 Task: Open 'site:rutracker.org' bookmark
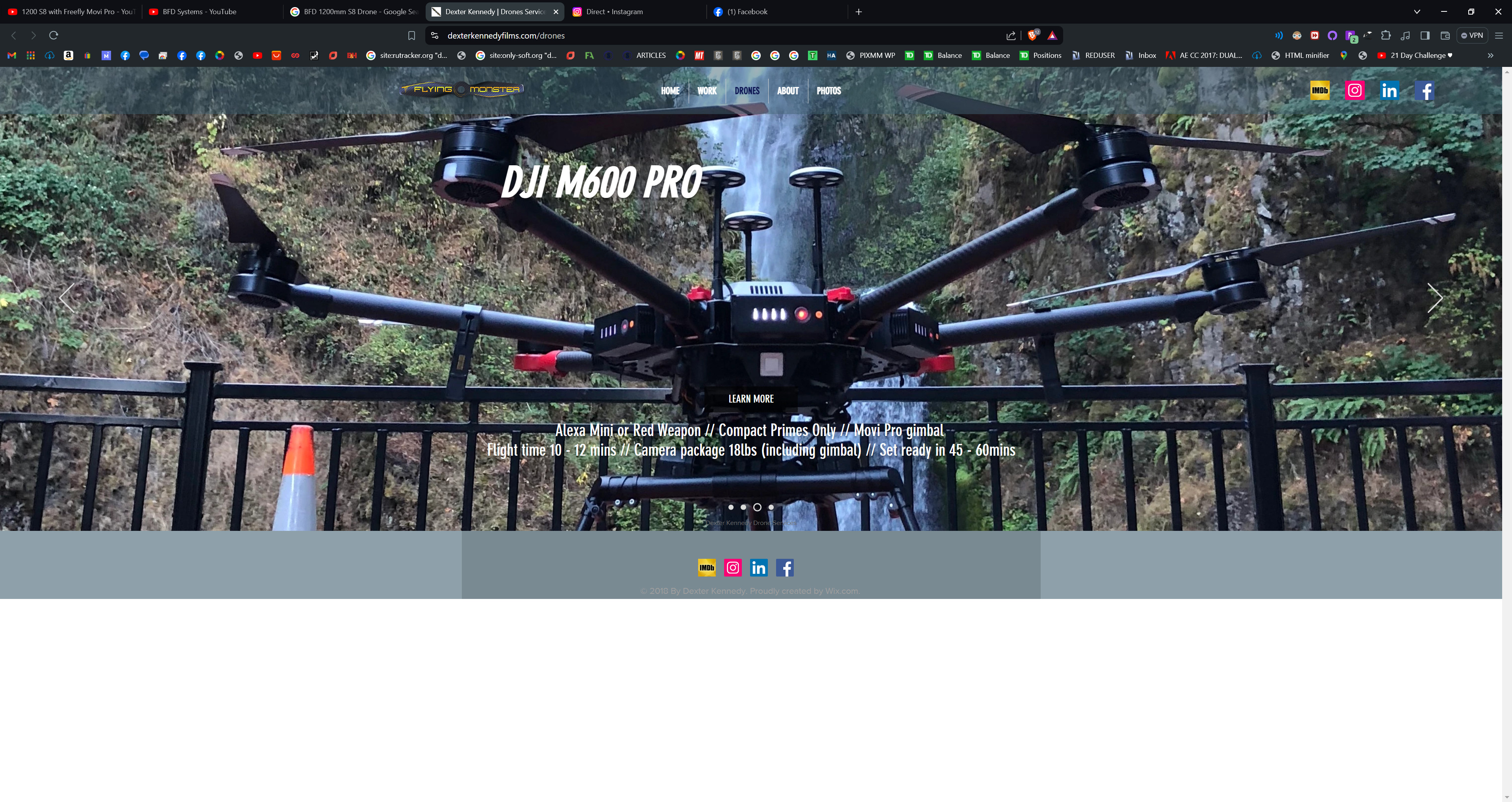406,55
